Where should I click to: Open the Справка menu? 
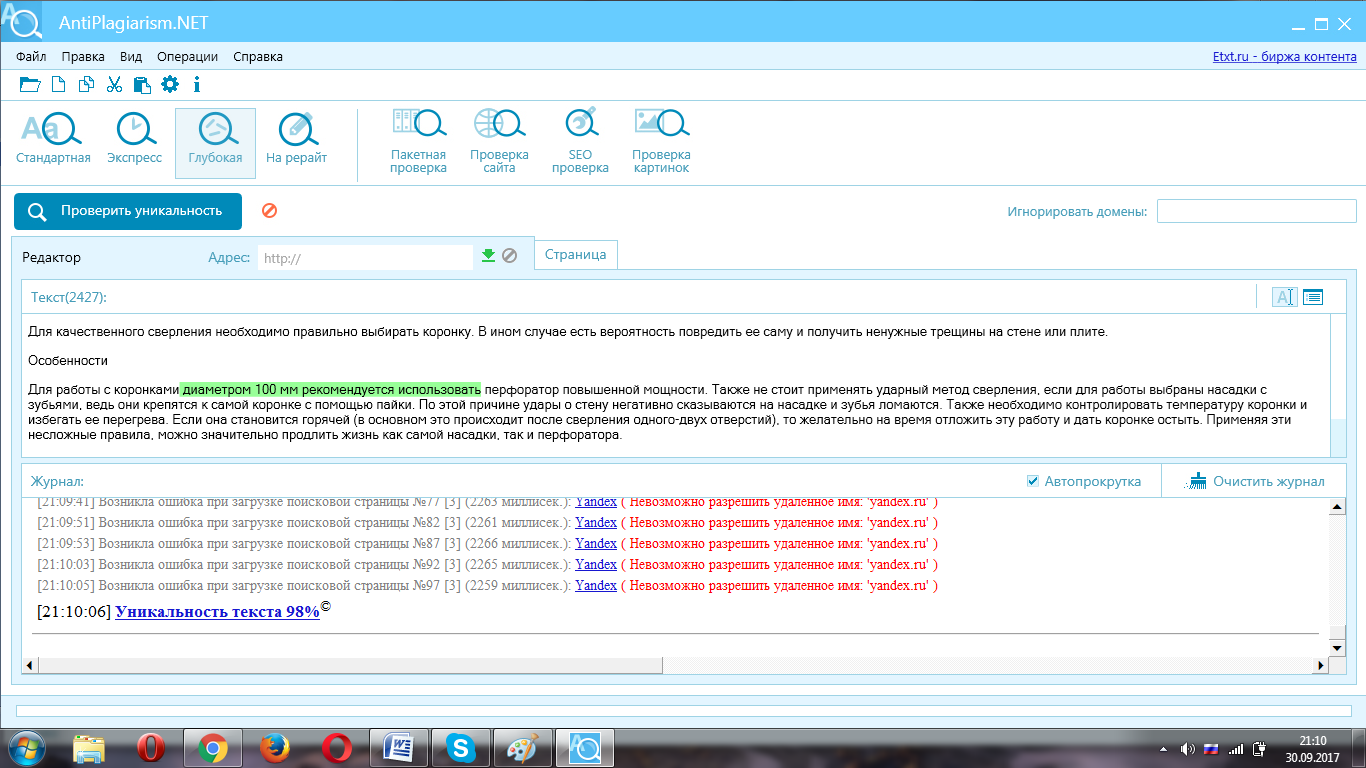pyautogui.click(x=258, y=57)
